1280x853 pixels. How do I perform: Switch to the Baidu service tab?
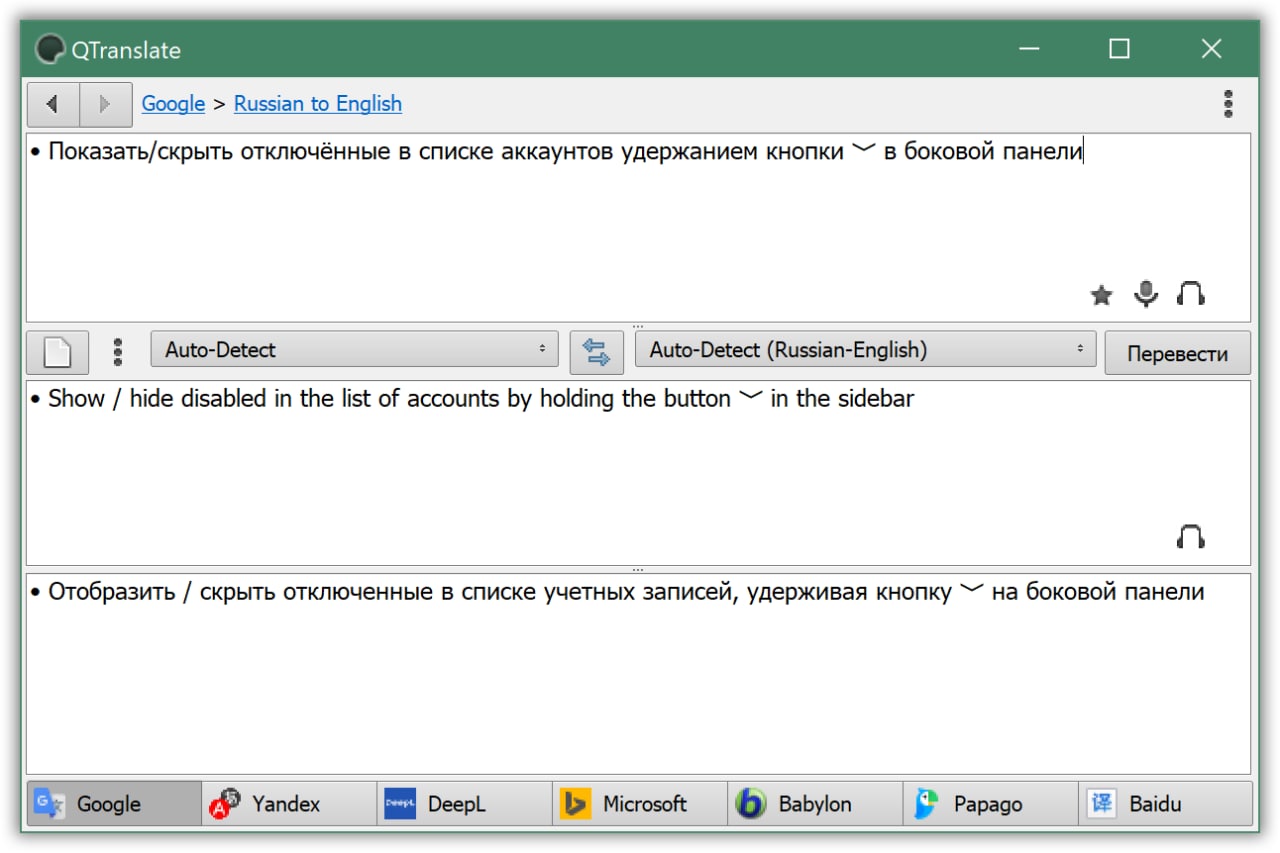click(x=1165, y=804)
